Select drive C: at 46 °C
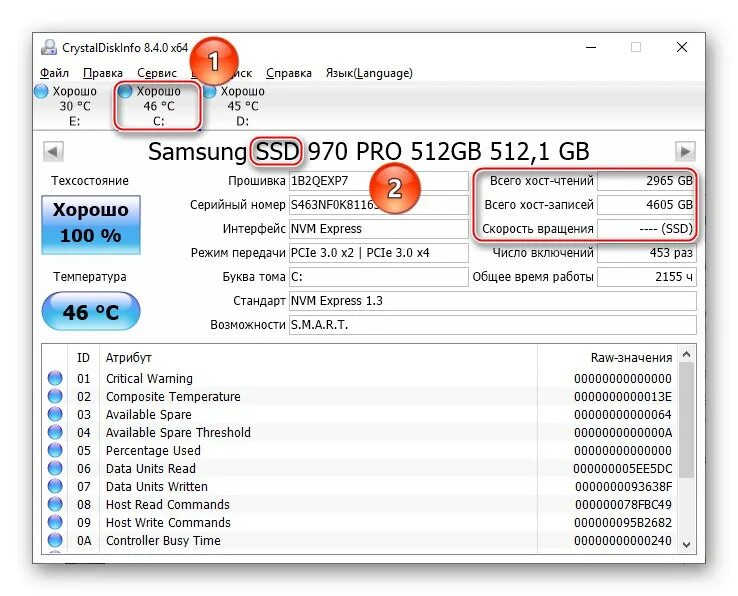This screenshot has width=738, height=596. pyautogui.click(x=158, y=106)
